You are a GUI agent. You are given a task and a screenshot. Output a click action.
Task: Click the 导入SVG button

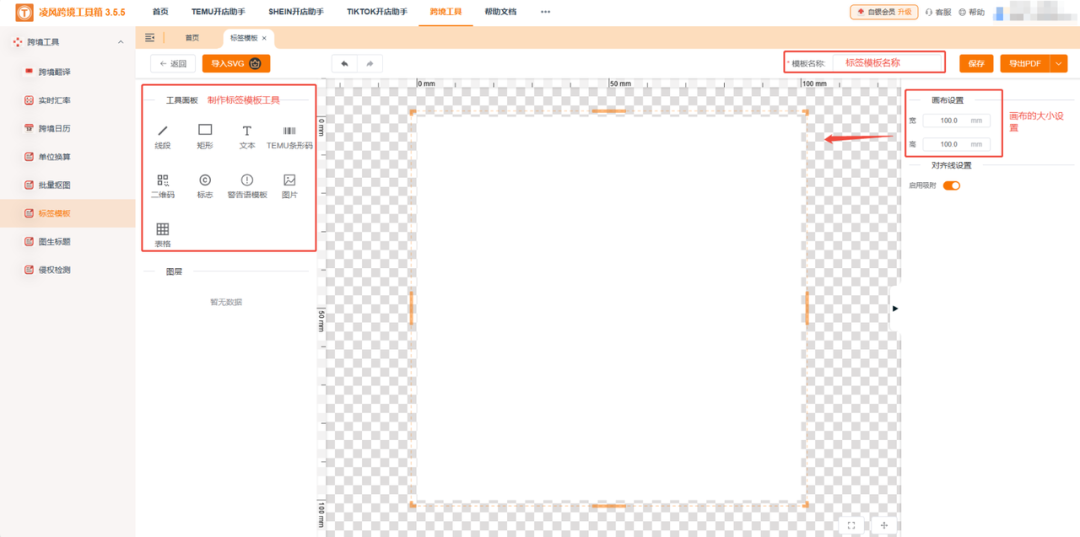point(236,63)
